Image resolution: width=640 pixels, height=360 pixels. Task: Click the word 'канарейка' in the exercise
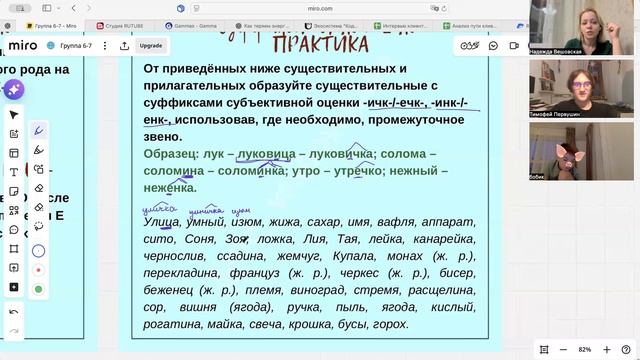pyautogui.click(x=444, y=239)
